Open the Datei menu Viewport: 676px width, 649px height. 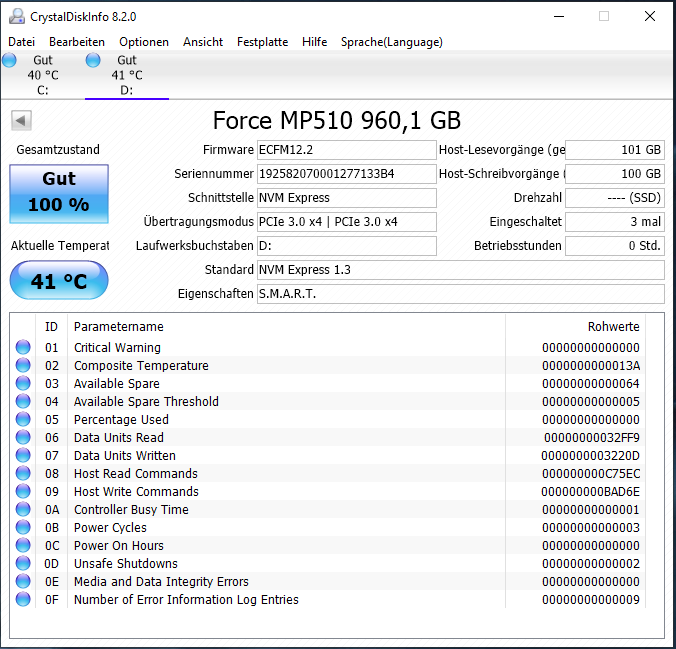click(21, 42)
